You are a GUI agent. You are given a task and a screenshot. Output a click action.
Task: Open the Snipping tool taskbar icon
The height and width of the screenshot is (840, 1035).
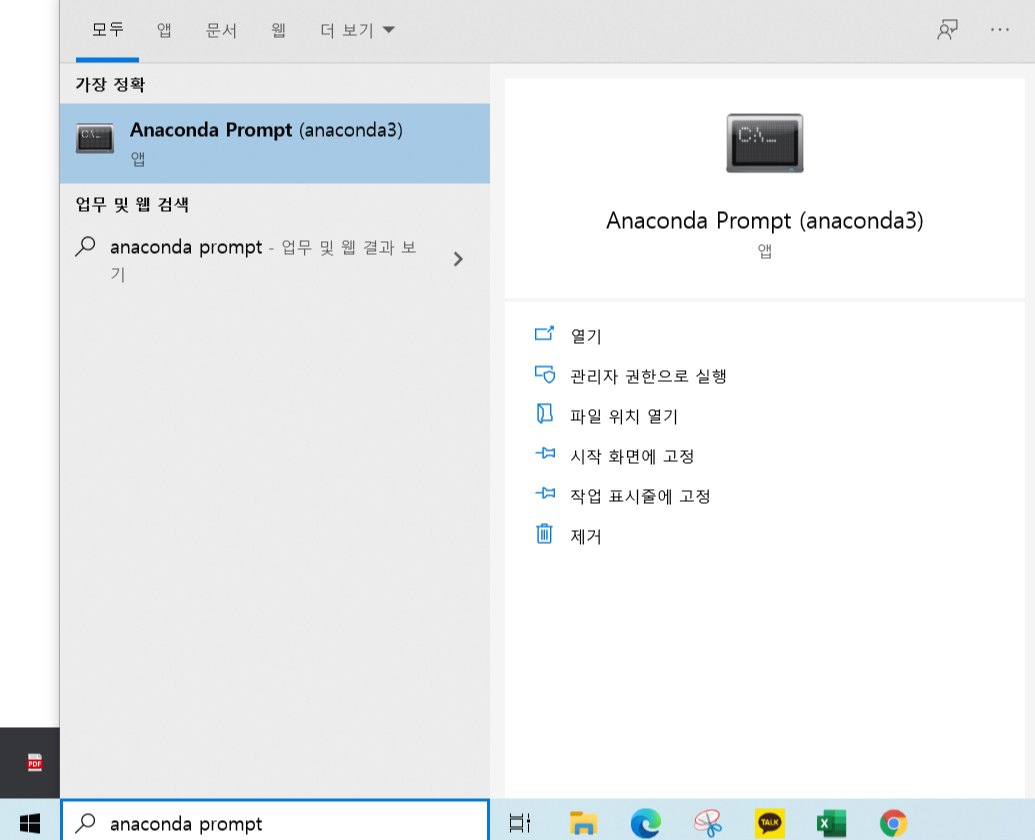tap(708, 823)
